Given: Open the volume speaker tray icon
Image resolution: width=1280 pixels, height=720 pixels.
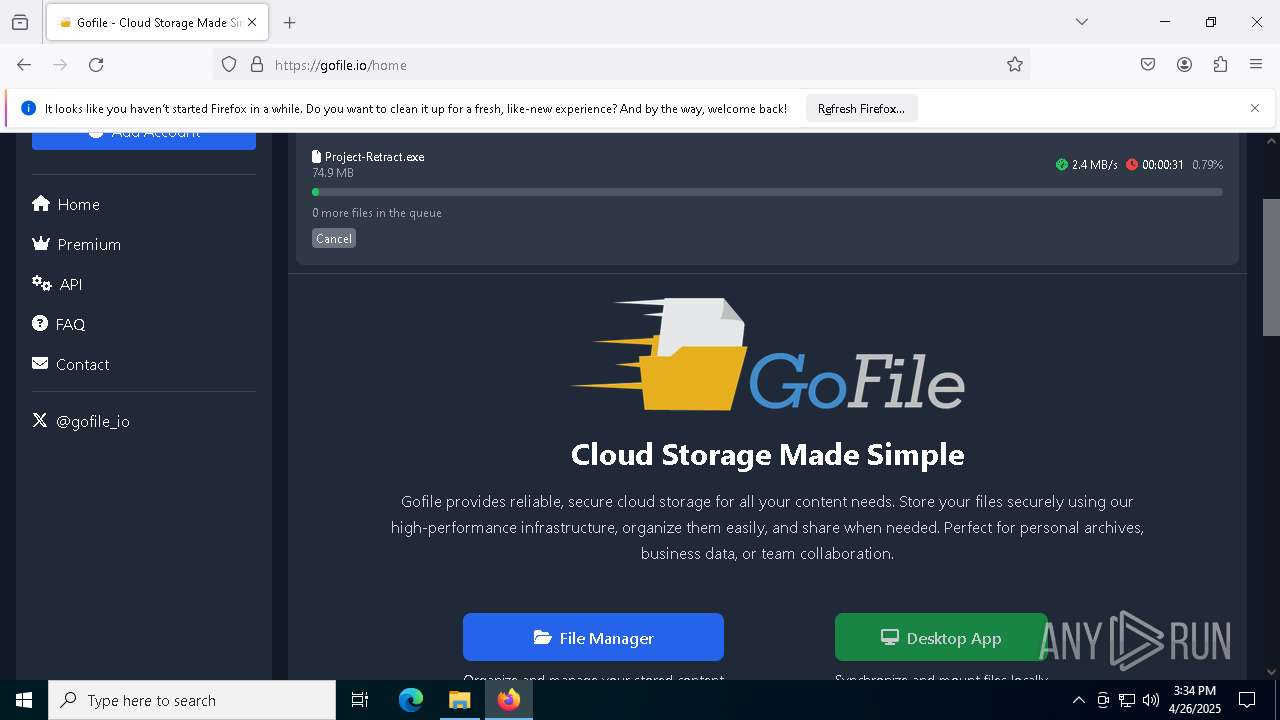Looking at the screenshot, I should point(1151,700).
